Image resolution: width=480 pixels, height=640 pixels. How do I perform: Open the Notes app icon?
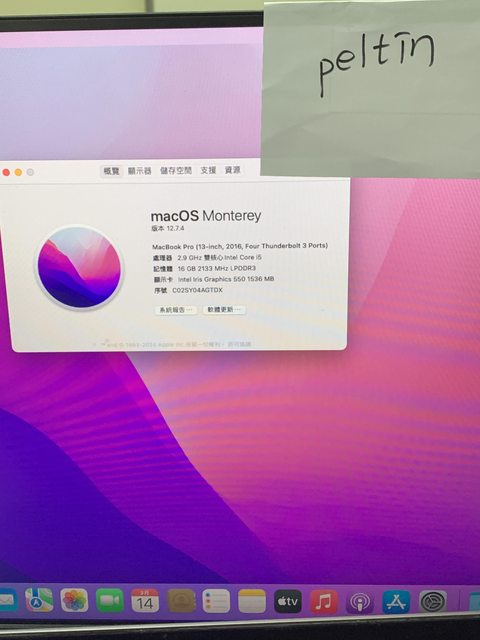pos(252,601)
